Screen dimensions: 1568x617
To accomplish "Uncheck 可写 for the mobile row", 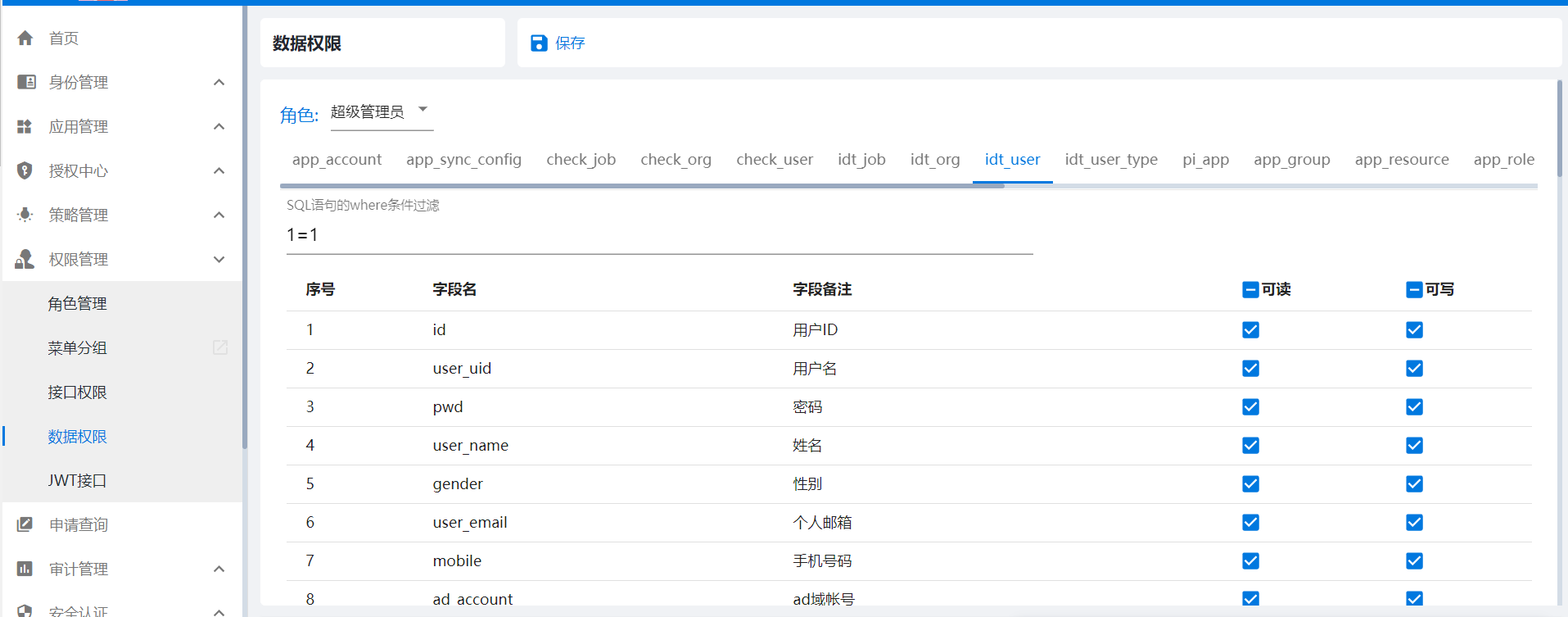I will coord(1414,560).
